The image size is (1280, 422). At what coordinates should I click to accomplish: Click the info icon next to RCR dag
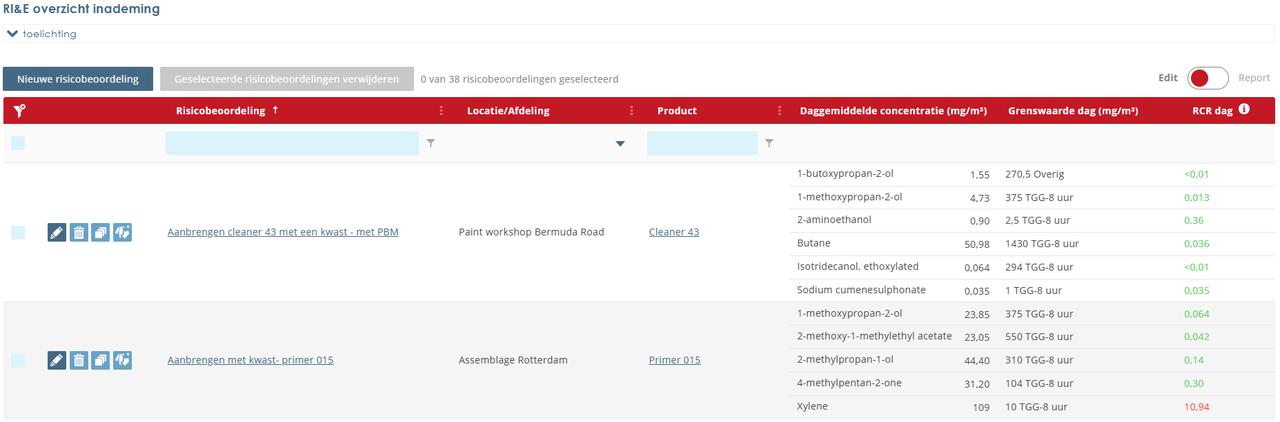point(1244,110)
